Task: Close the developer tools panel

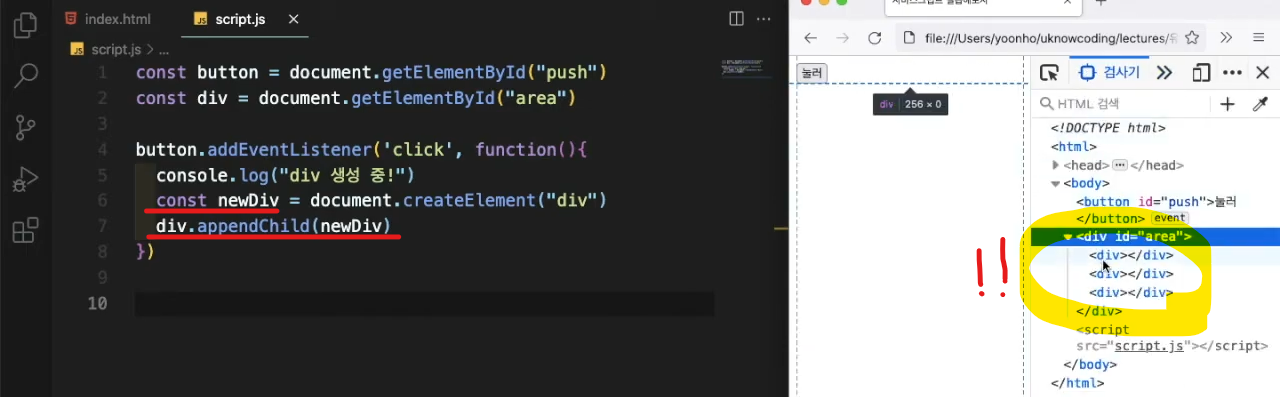Action: click(x=1262, y=73)
